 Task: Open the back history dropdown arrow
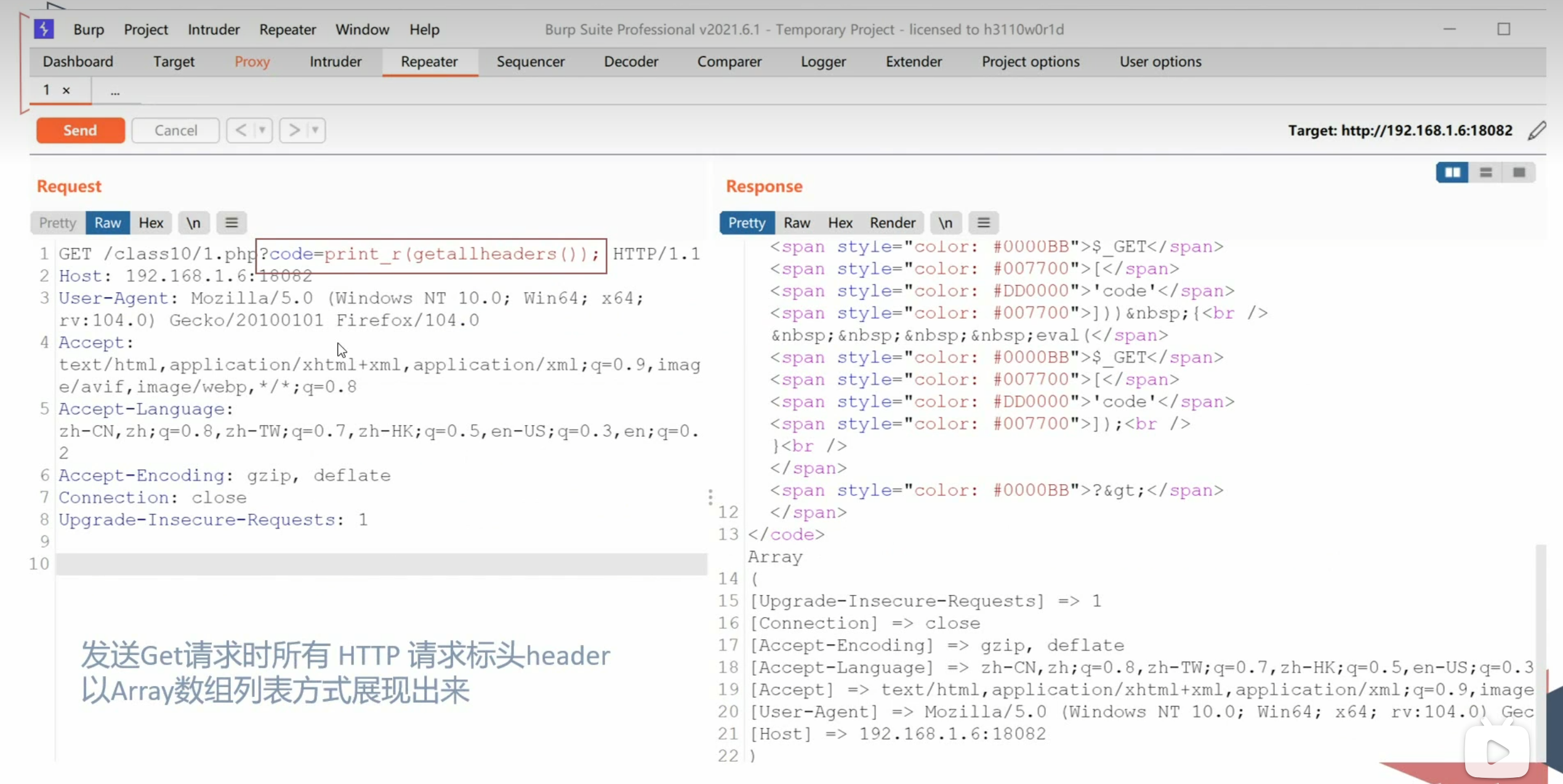point(262,130)
